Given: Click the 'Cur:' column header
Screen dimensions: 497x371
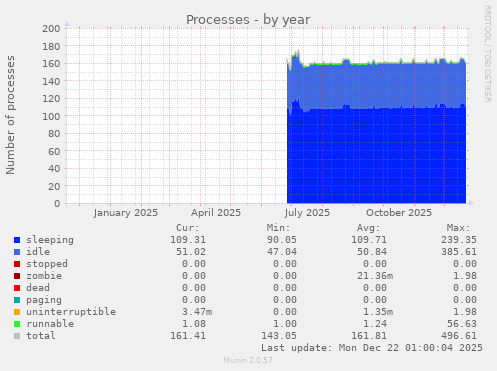Looking at the screenshot, I should point(188,228).
